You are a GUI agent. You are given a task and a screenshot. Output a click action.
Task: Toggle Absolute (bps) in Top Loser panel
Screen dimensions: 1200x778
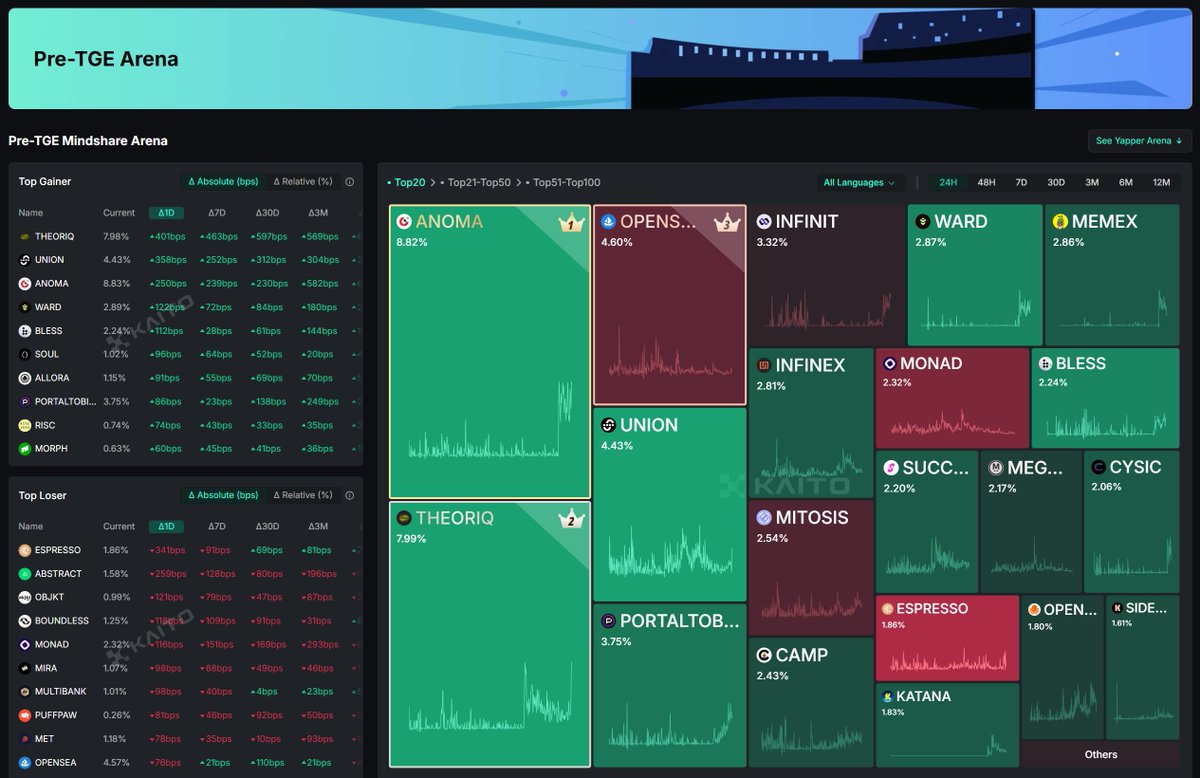[x=223, y=495]
